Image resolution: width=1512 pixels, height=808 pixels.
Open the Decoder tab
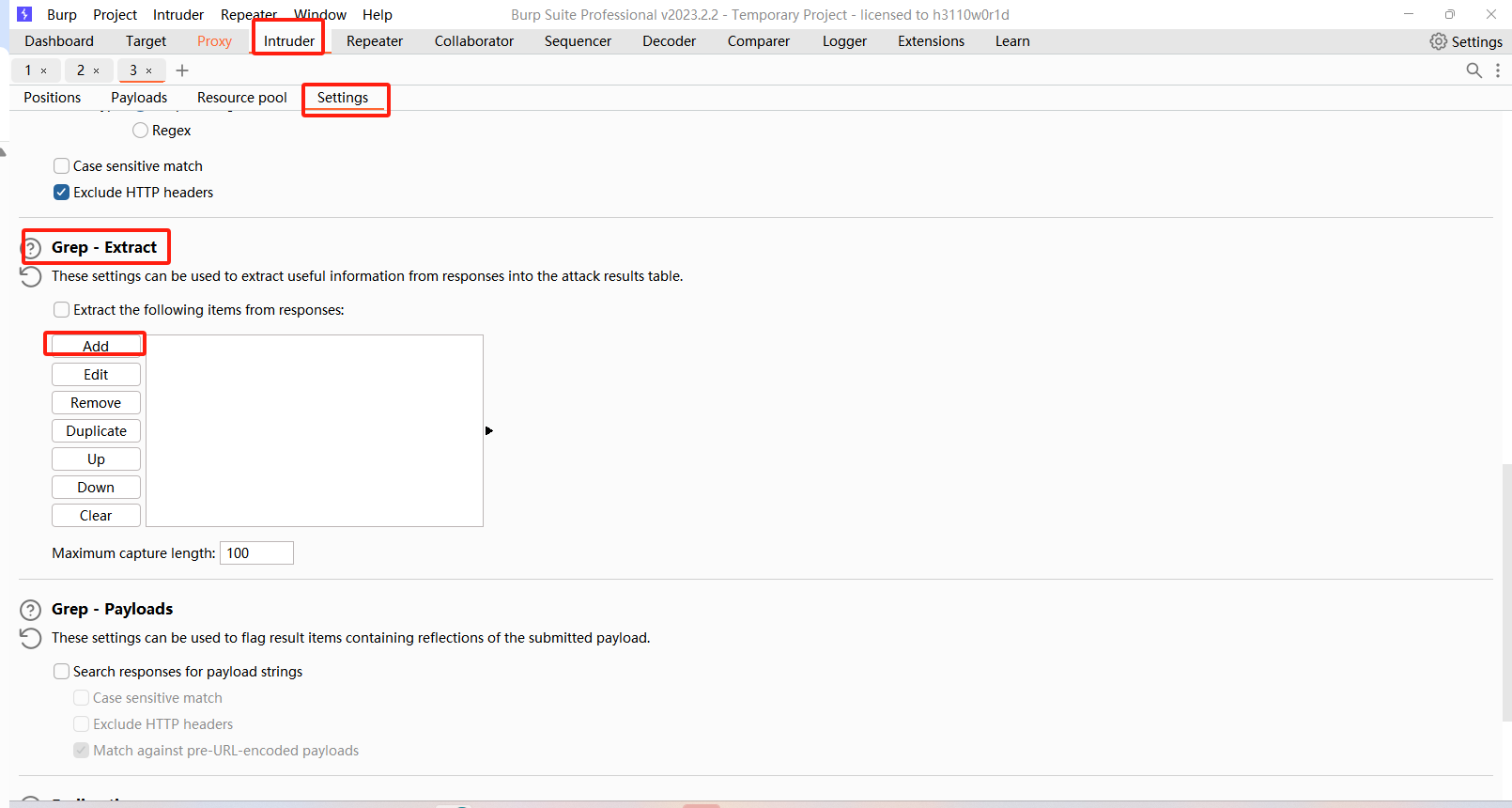click(x=669, y=41)
